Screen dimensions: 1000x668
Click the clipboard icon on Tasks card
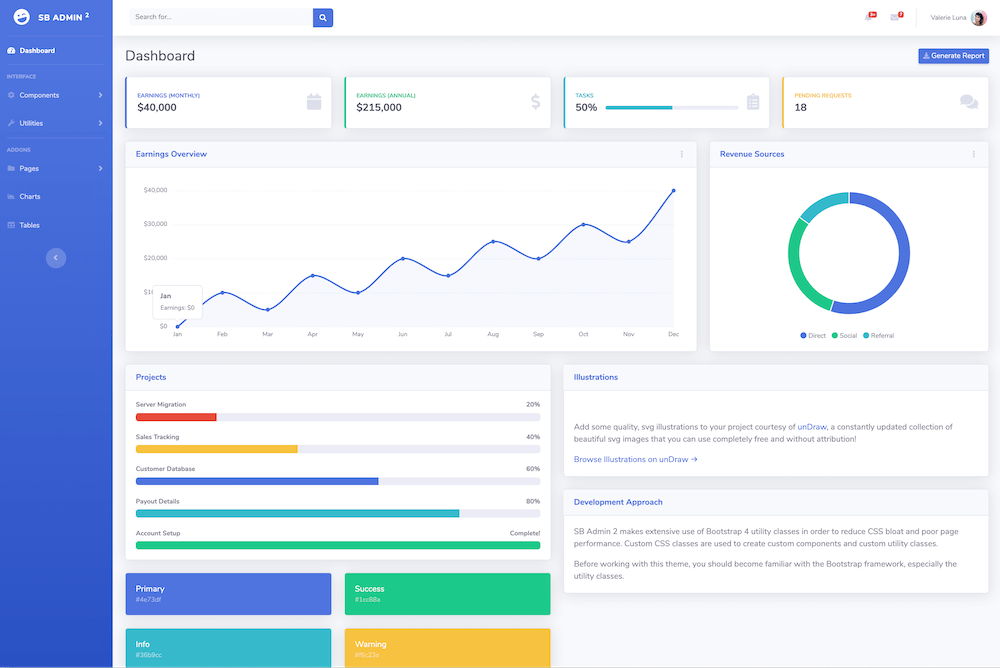753,102
